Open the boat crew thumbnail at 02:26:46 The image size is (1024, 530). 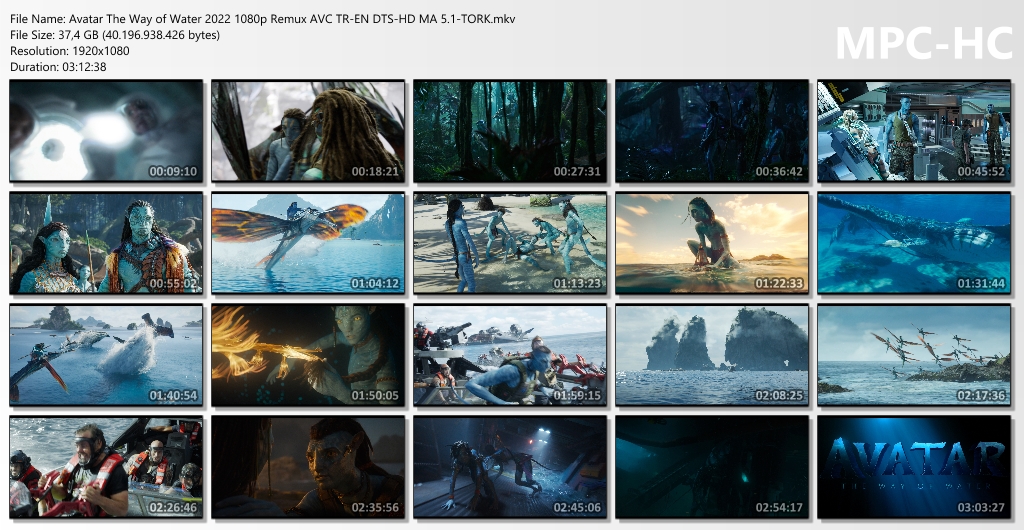point(106,467)
